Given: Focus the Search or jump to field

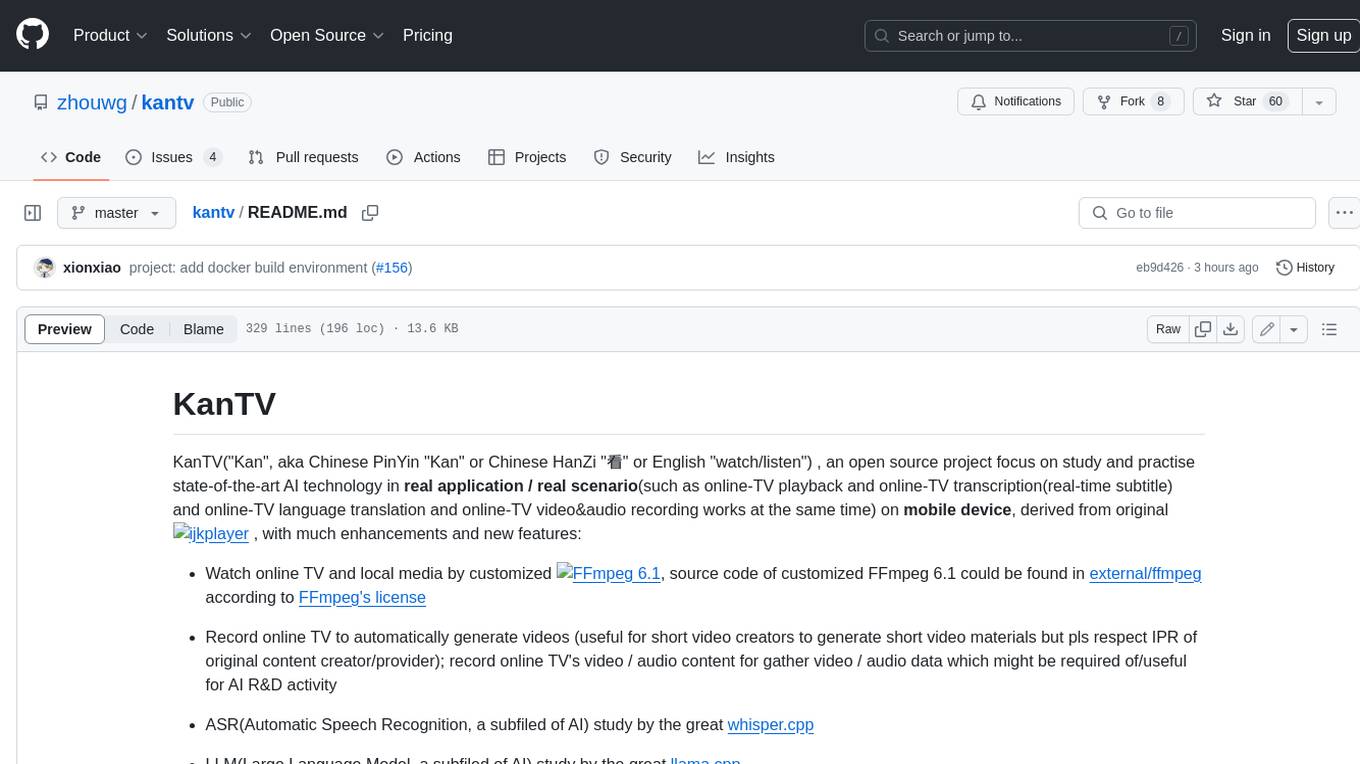Looking at the screenshot, I should pos(1032,36).
